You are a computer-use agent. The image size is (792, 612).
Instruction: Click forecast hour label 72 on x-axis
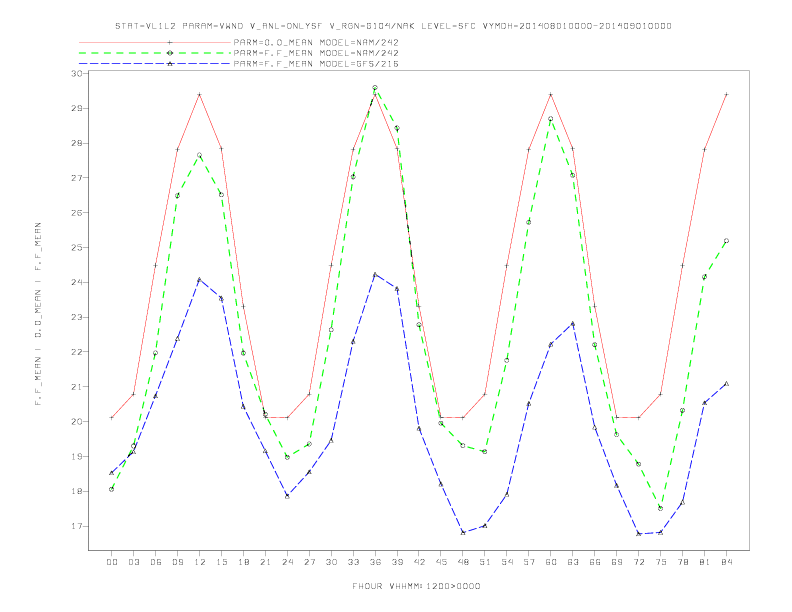tap(638, 562)
